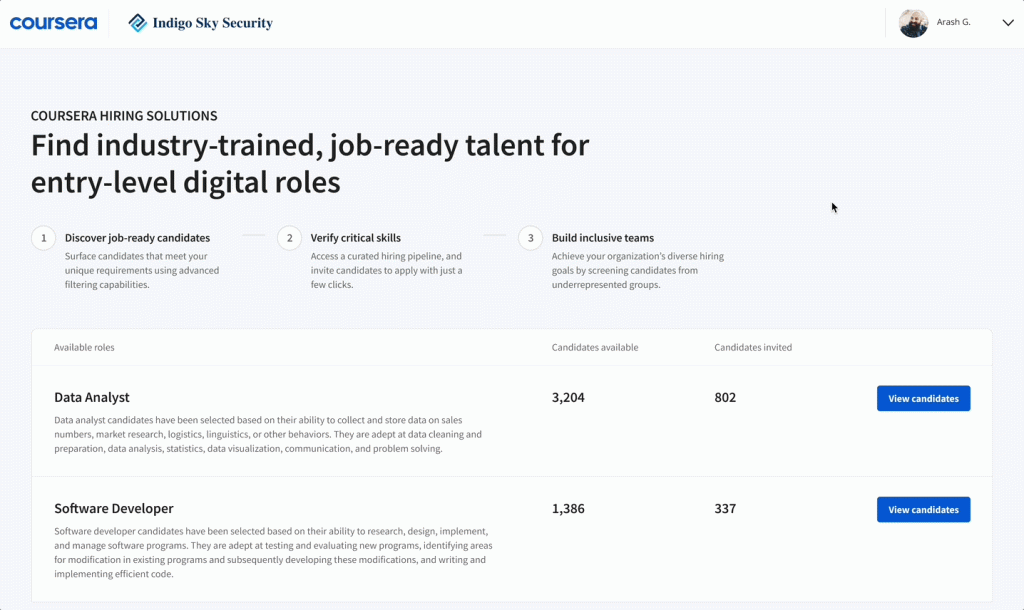The width and height of the screenshot is (1024, 610).
Task: Click View candidates for Data Analyst
Action: [x=923, y=398]
